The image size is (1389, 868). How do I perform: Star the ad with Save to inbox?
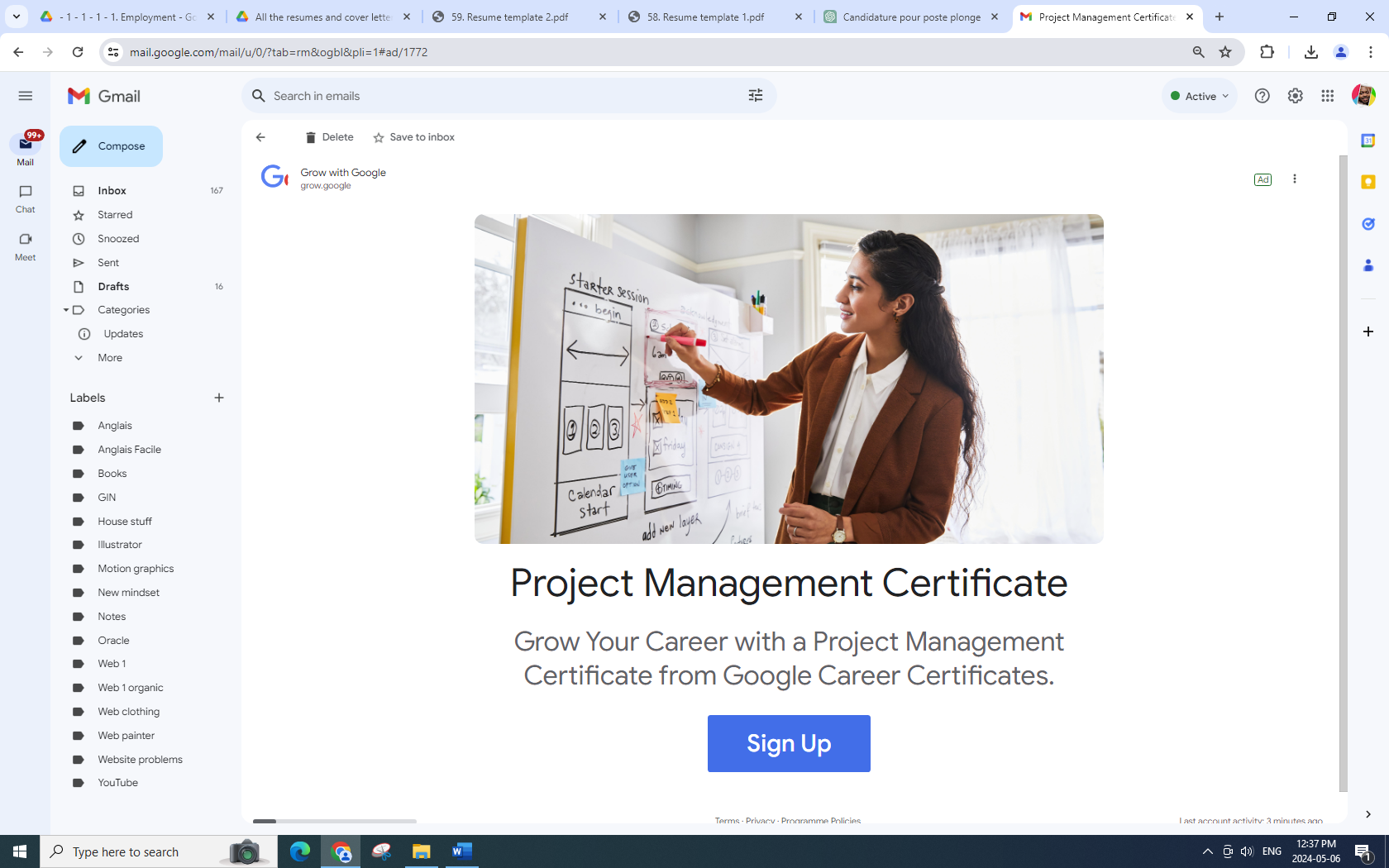413,137
